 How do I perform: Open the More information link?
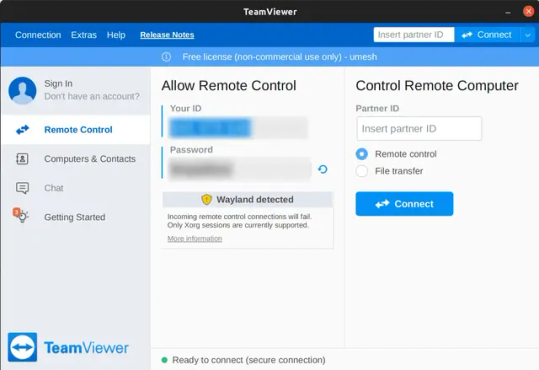tap(195, 238)
